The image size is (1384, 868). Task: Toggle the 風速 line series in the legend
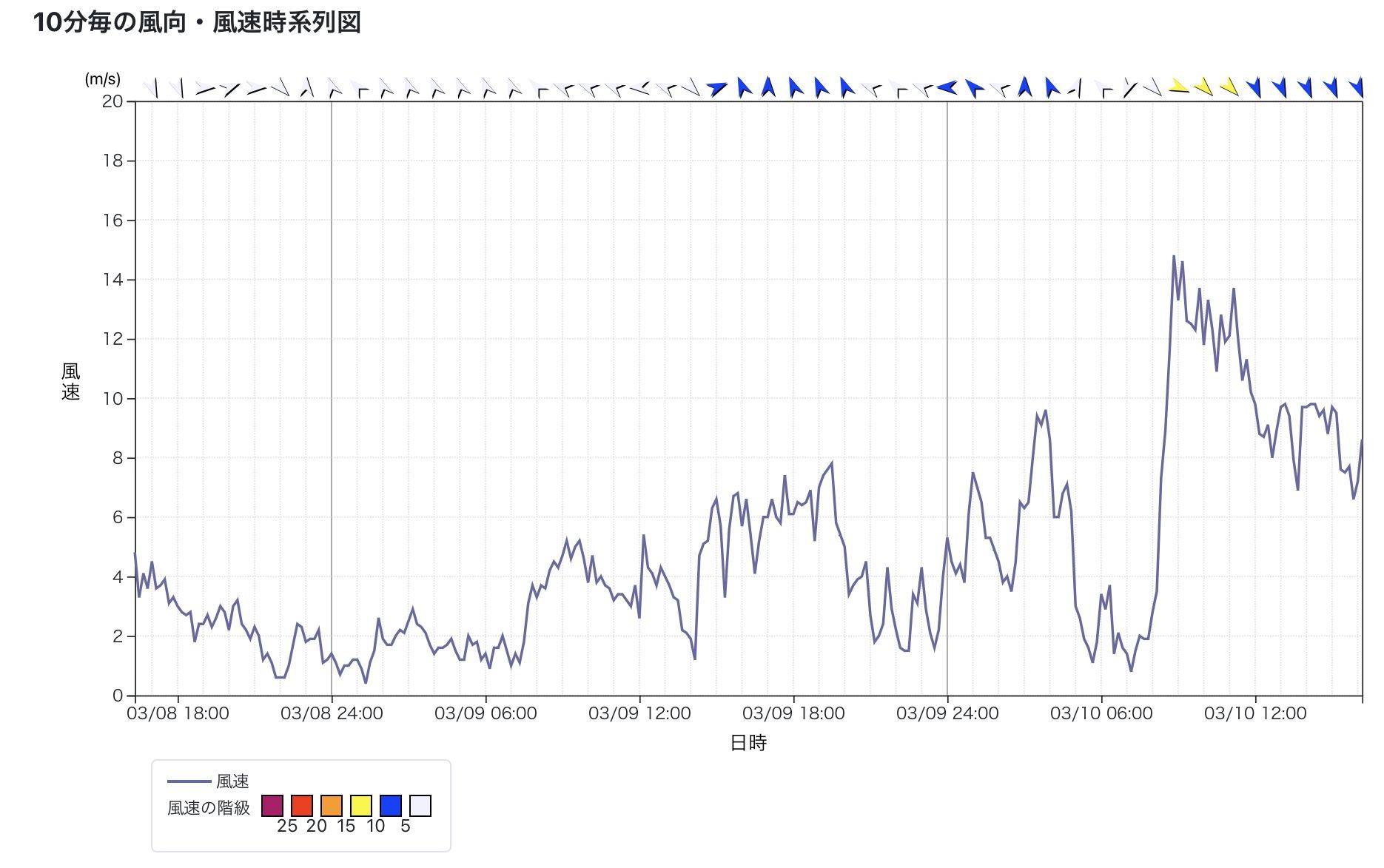(208, 781)
